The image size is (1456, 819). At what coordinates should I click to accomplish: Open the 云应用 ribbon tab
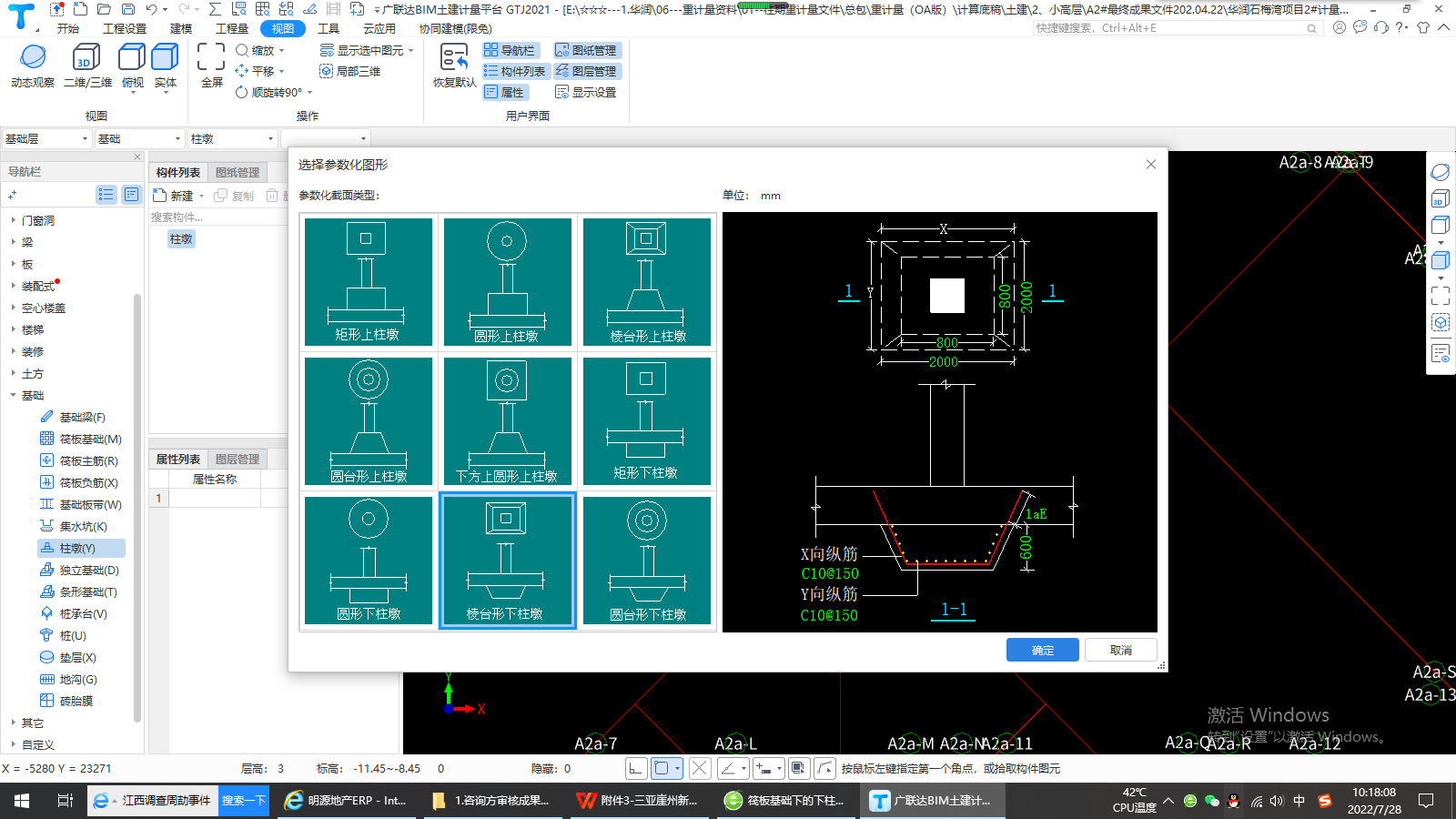click(x=379, y=28)
